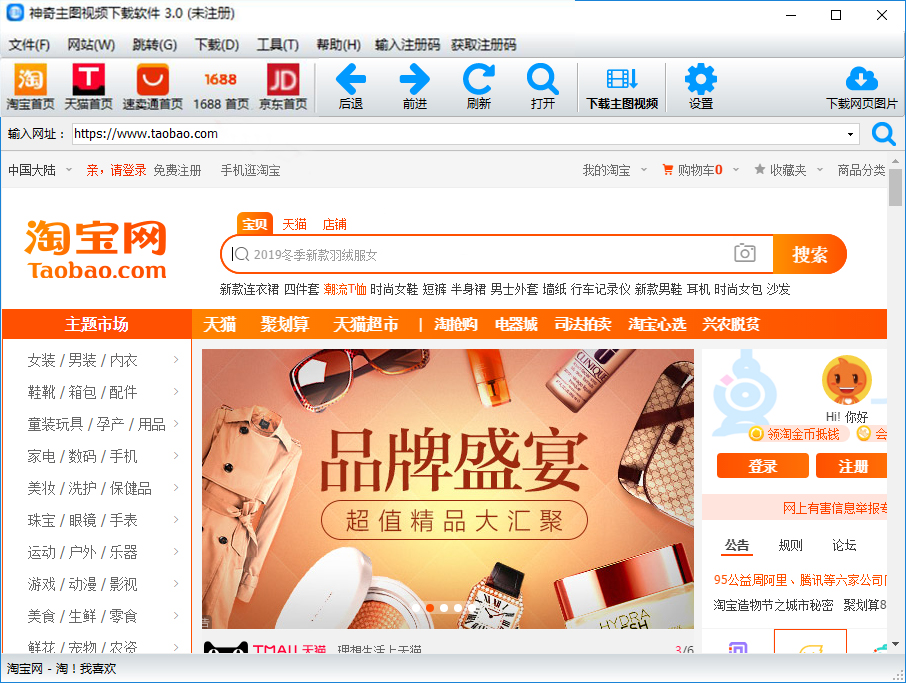Click the Taobao mascot avatar
The height and width of the screenshot is (683, 906).
click(846, 380)
